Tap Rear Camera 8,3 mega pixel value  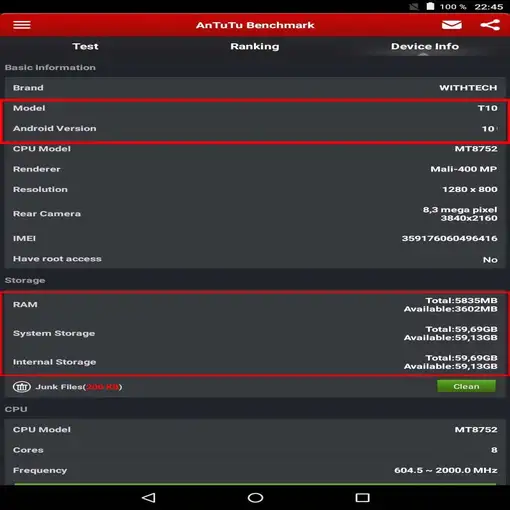(460, 214)
